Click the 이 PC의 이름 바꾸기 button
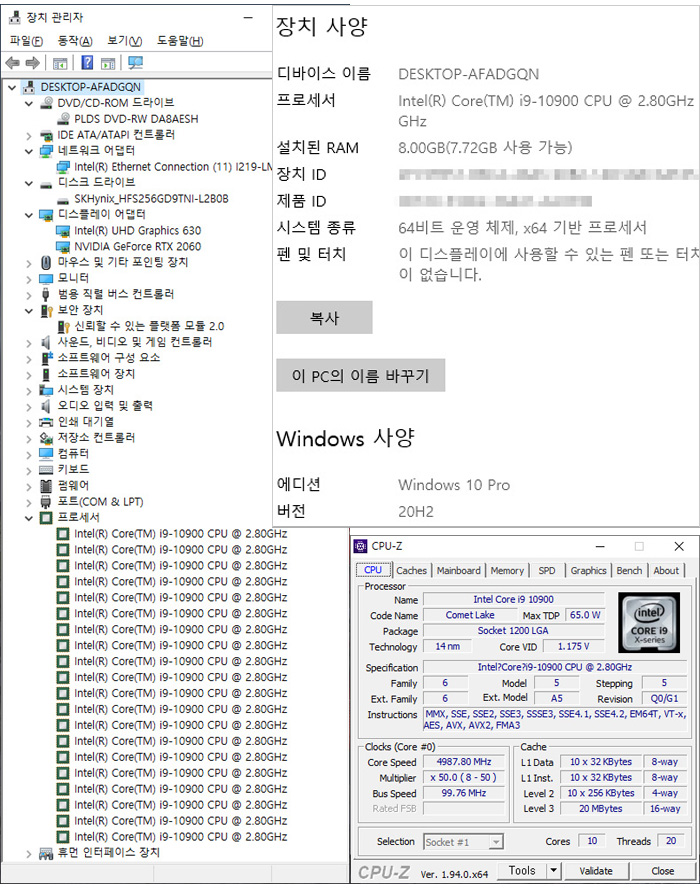This screenshot has height=889, width=700. point(360,375)
